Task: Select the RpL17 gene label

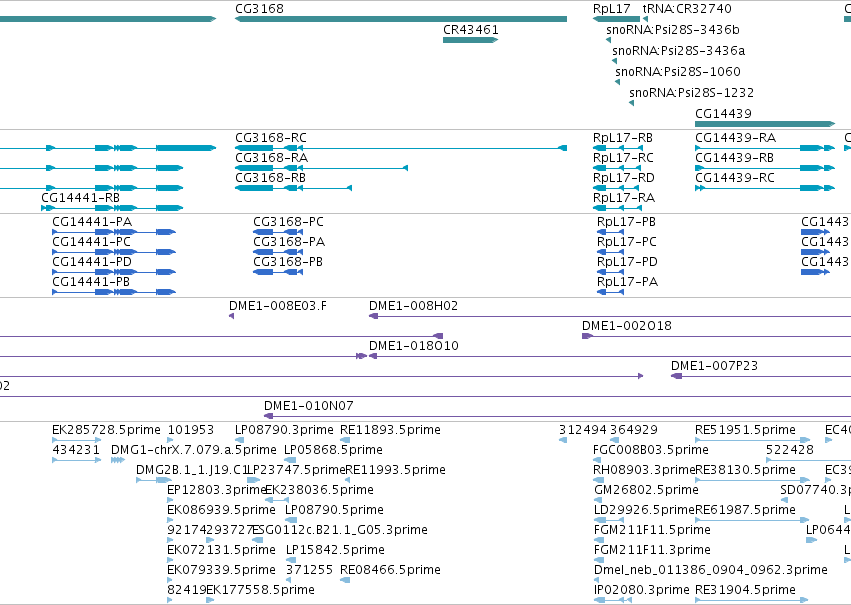Action: (612, 9)
